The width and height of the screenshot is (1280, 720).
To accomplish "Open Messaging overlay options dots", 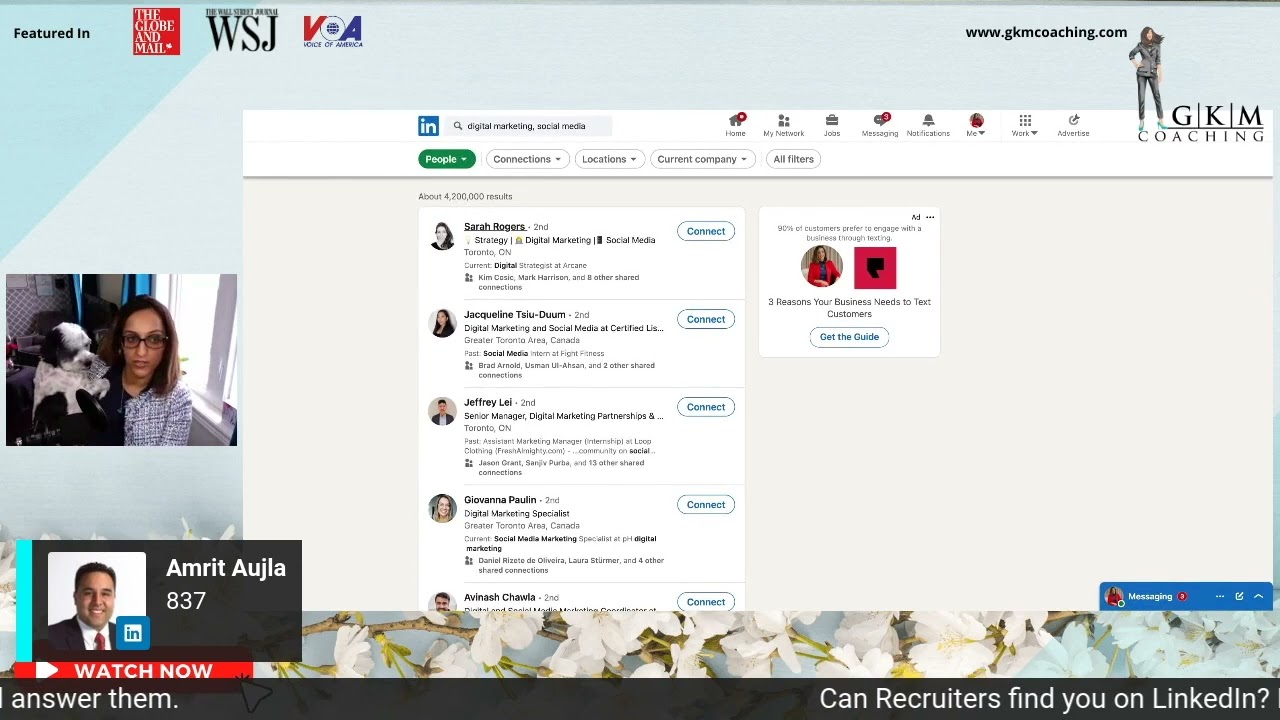I will tap(1220, 596).
